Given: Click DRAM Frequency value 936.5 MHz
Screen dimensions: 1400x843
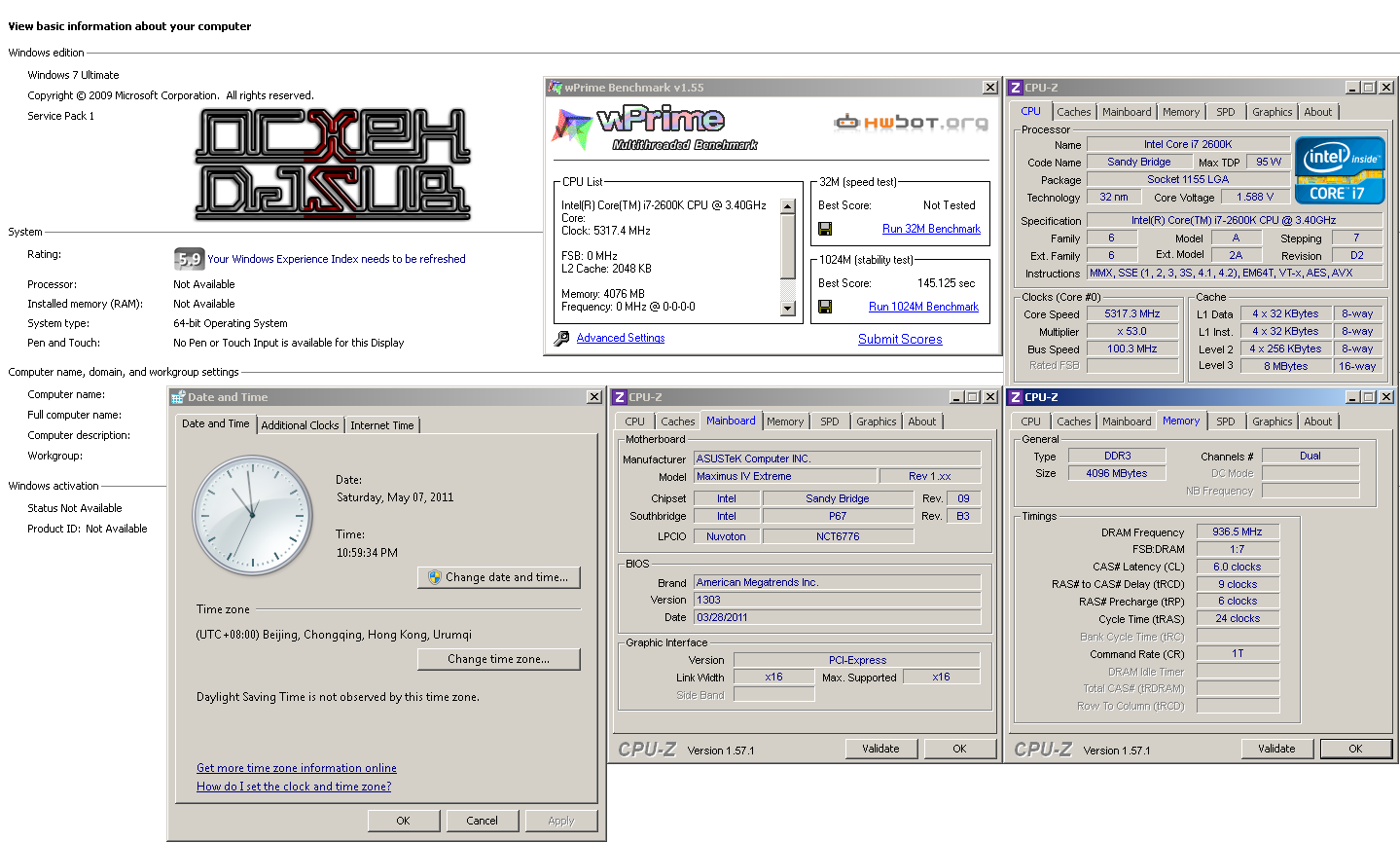Looking at the screenshot, I should tap(1237, 531).
